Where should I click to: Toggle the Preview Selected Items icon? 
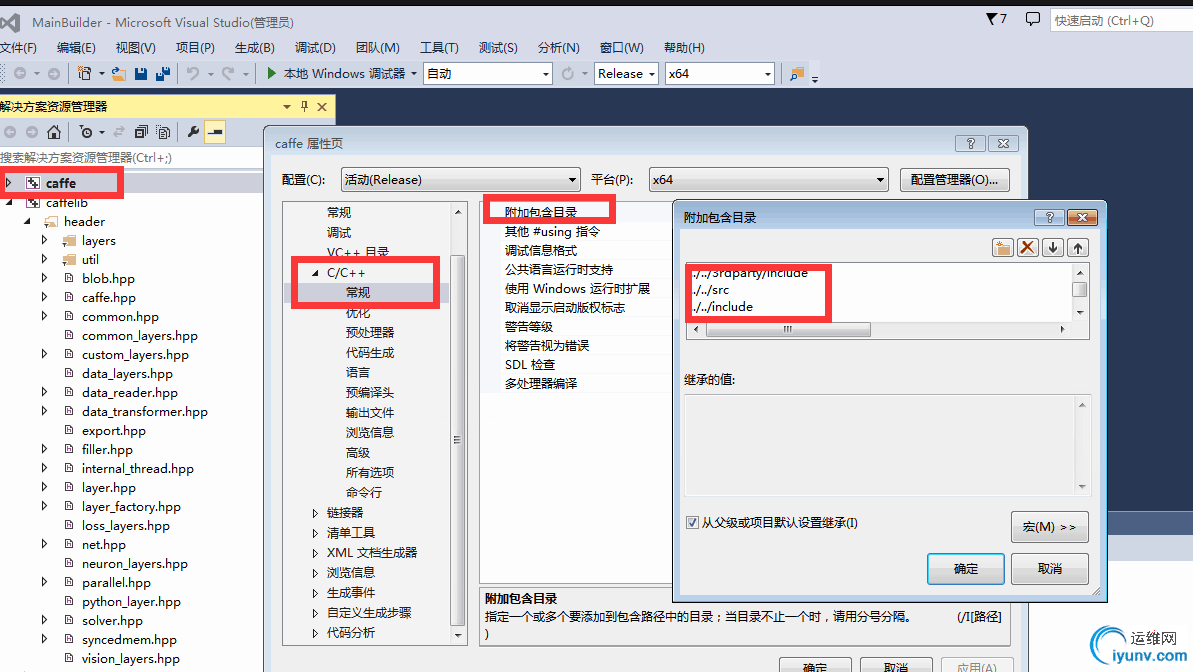[x=215, y=132]
